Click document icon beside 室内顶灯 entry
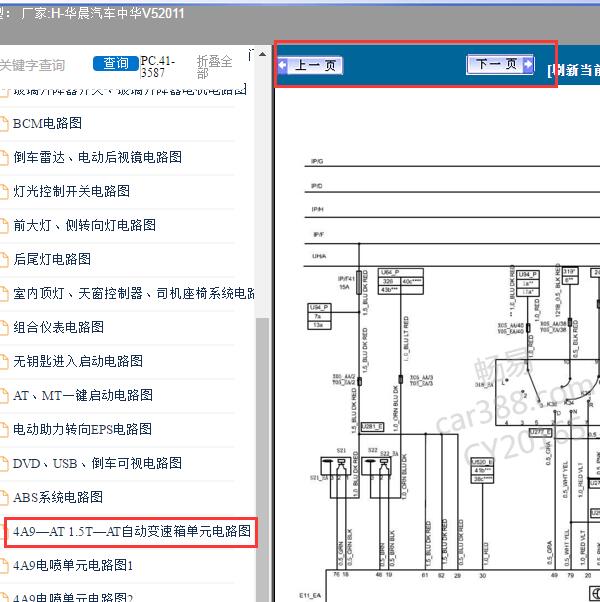This screenshot has height=602, width=600. (4, 294)
